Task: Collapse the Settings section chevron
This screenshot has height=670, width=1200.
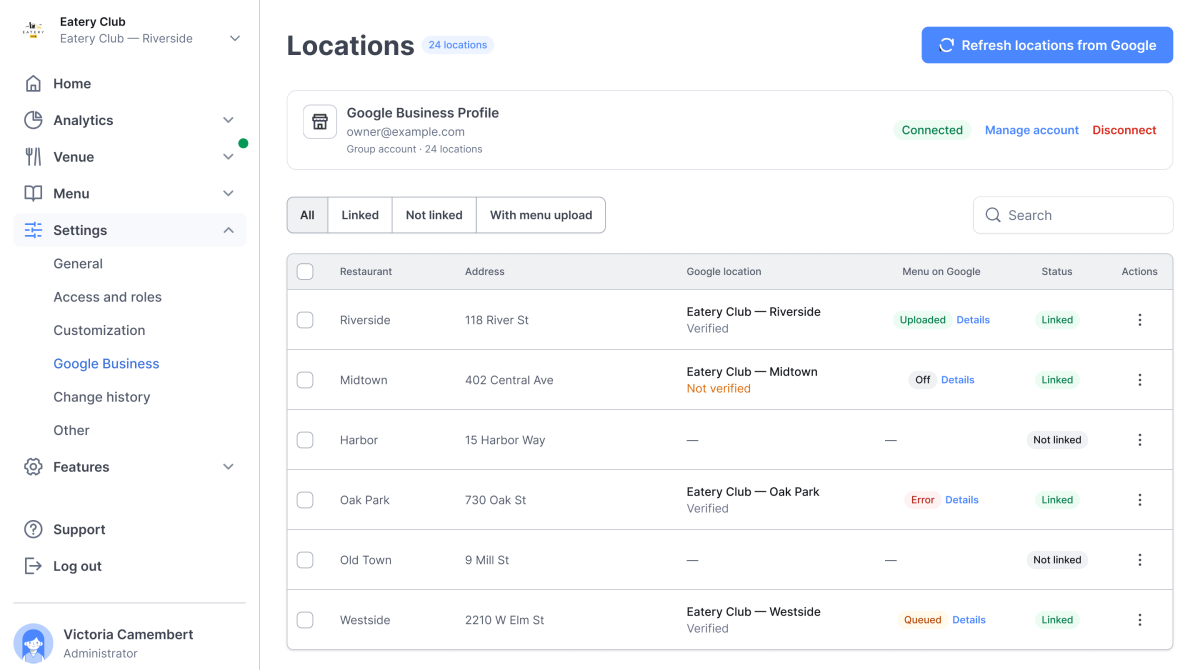Action: 228,230
